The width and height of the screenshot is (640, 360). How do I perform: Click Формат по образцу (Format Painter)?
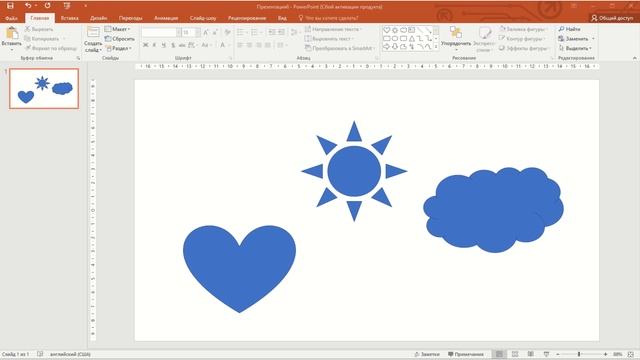point(51,48)
